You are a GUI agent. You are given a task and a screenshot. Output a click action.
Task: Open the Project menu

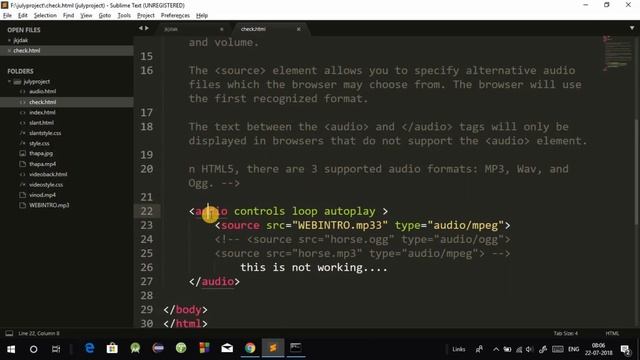point(146,16)
